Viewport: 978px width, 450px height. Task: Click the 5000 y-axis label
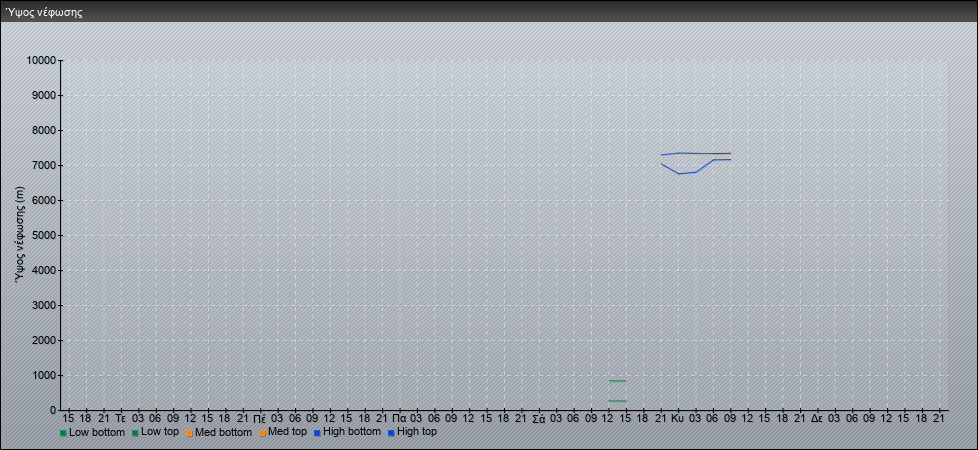[x=44, y=235]
